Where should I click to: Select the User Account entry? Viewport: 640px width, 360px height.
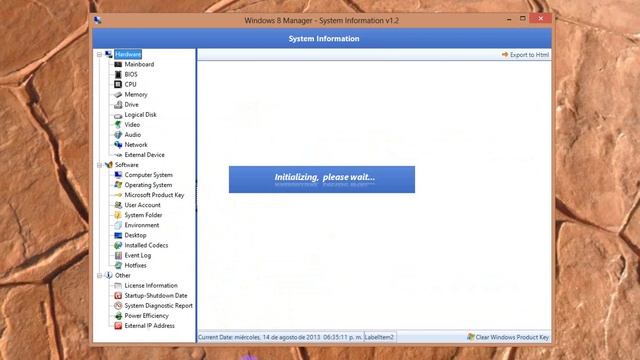[142, 205]
